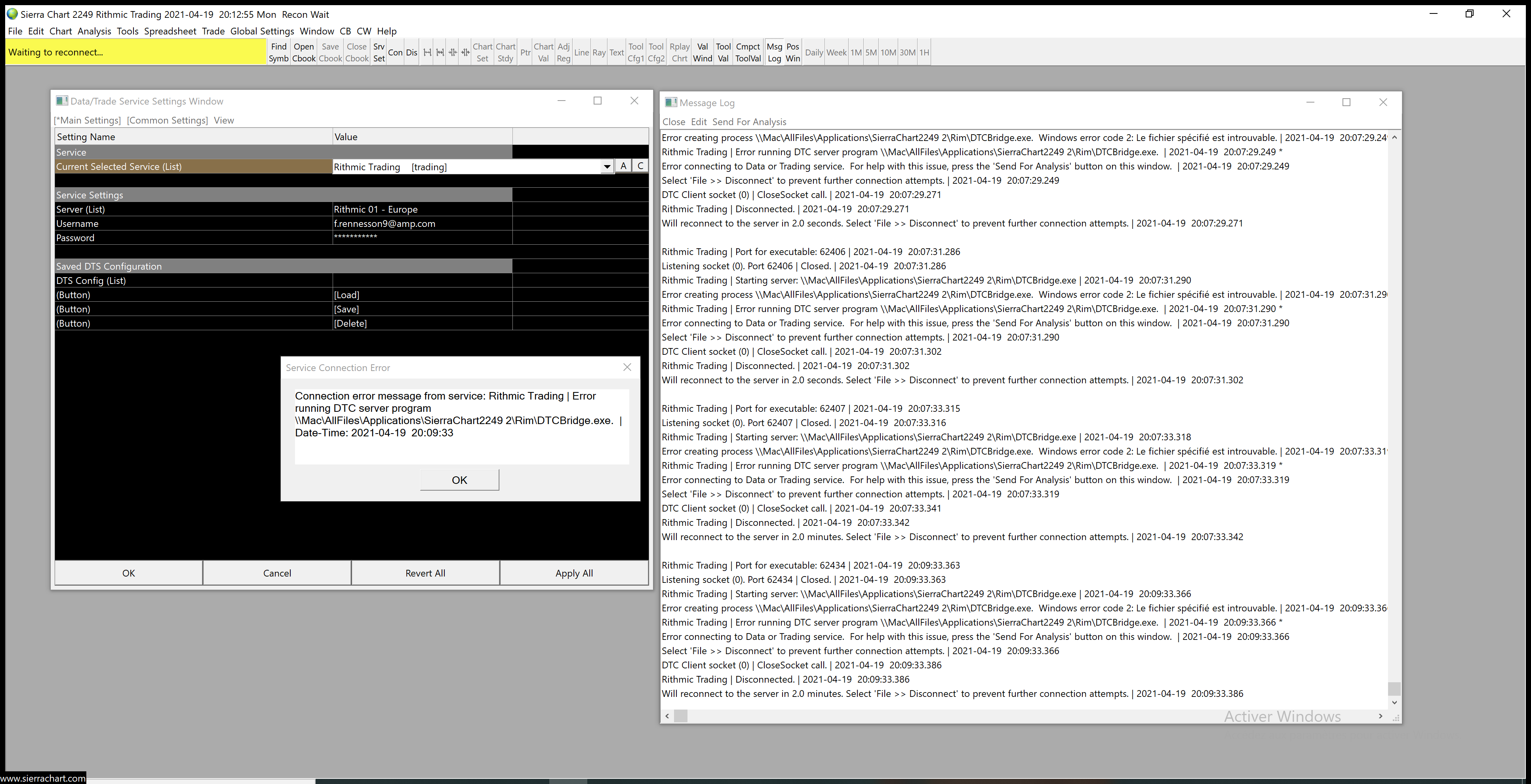Click the Username value field
This screenshot has height=784, width=1531.
click(x=422, y=223)
